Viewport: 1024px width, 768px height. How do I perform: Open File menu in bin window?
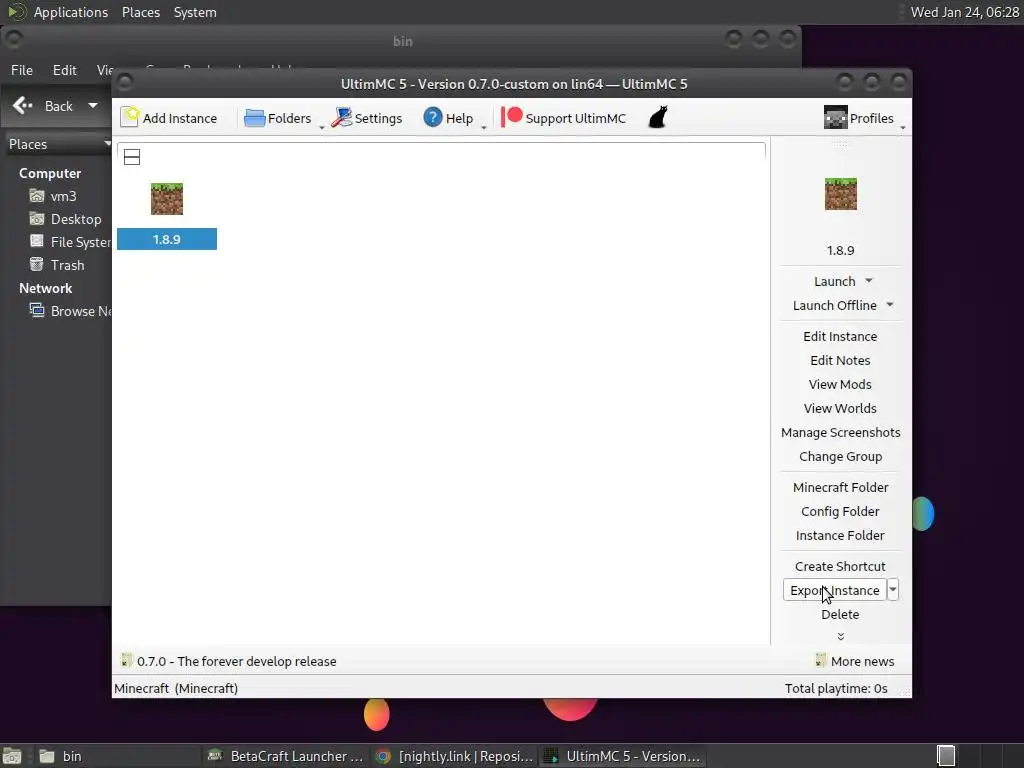coord(22,70)
